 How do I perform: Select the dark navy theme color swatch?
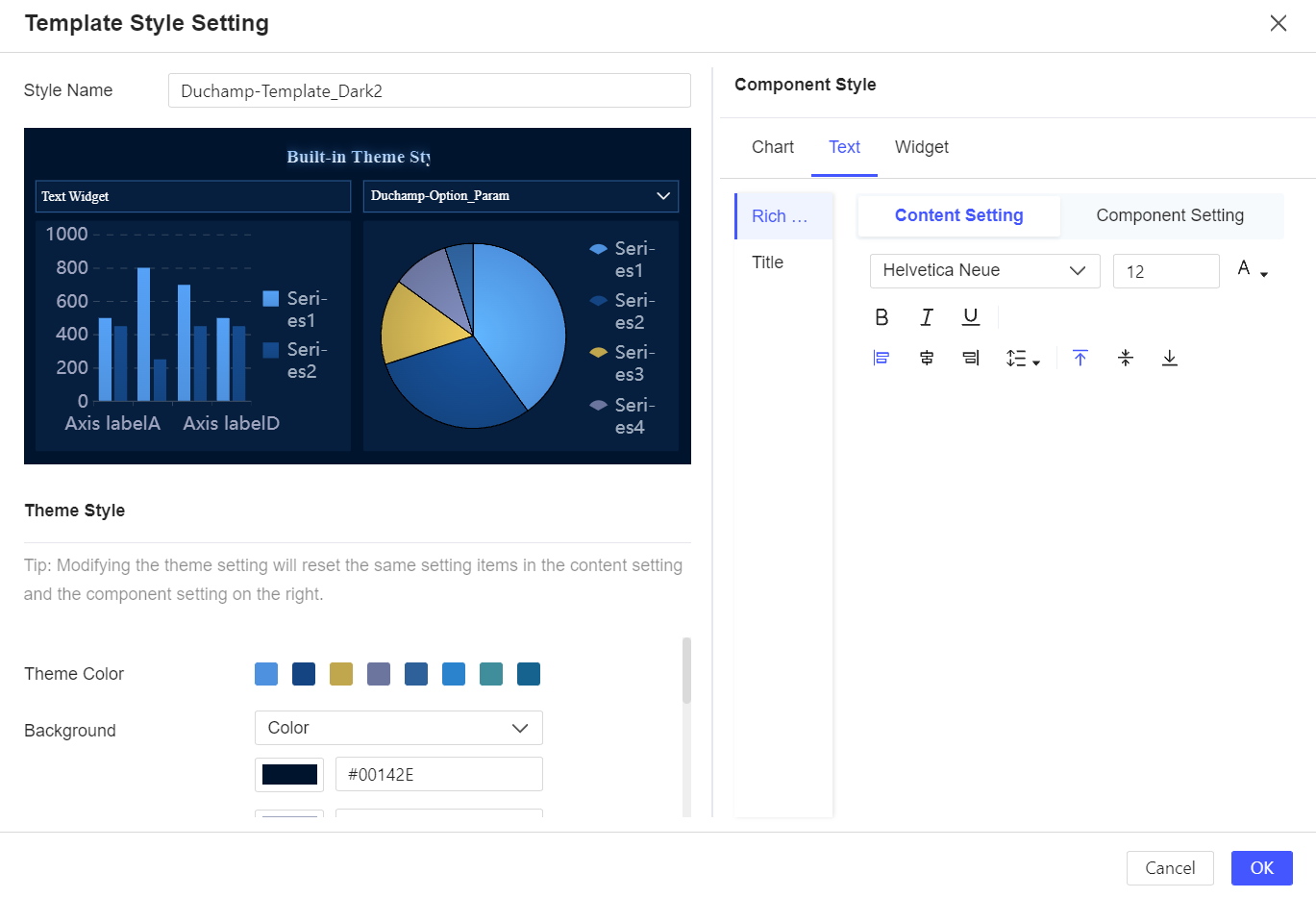click(x=304, y=674)
